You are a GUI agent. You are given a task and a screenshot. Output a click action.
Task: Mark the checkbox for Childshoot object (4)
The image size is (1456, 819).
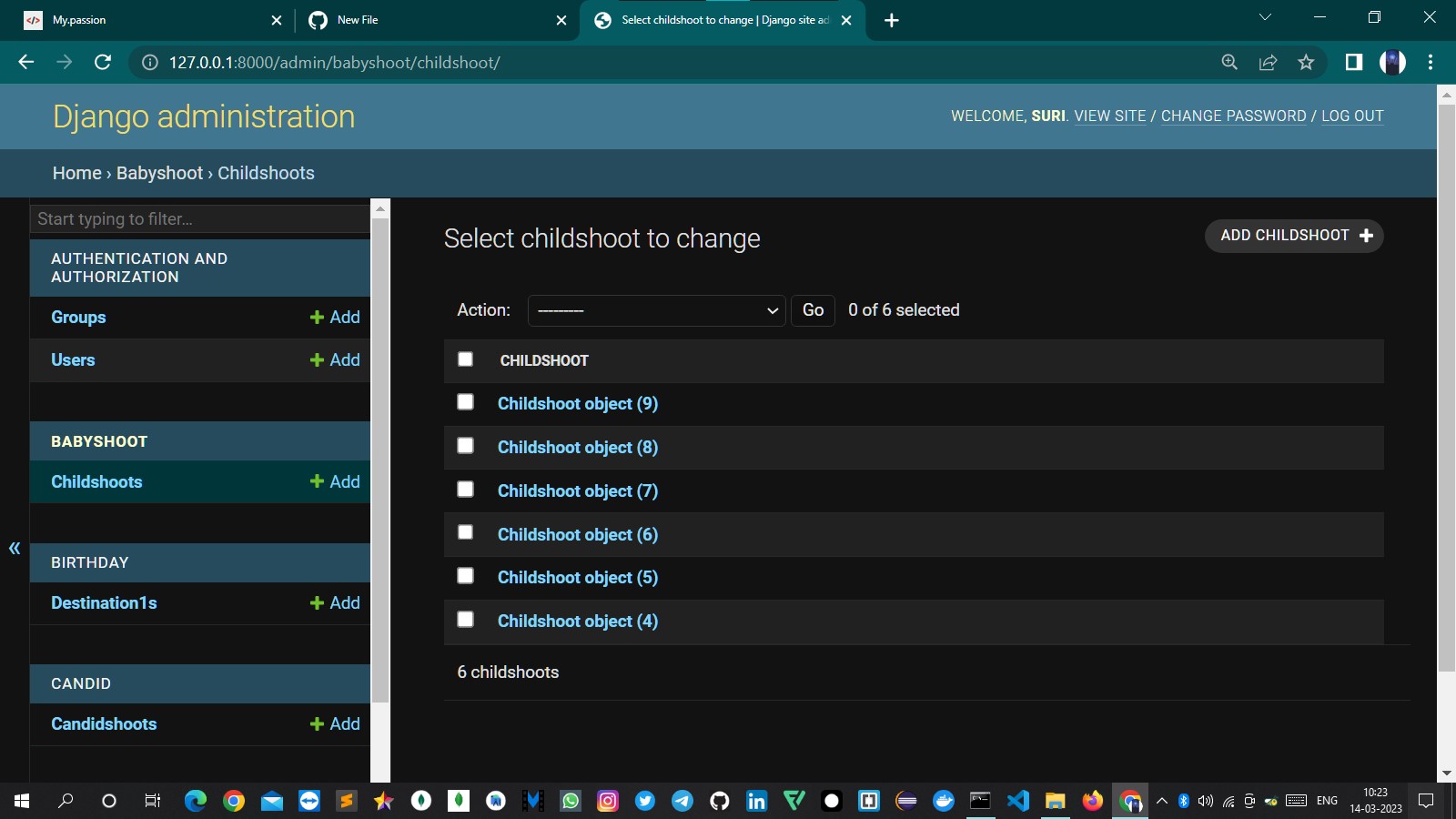click(x=465, y=620)
